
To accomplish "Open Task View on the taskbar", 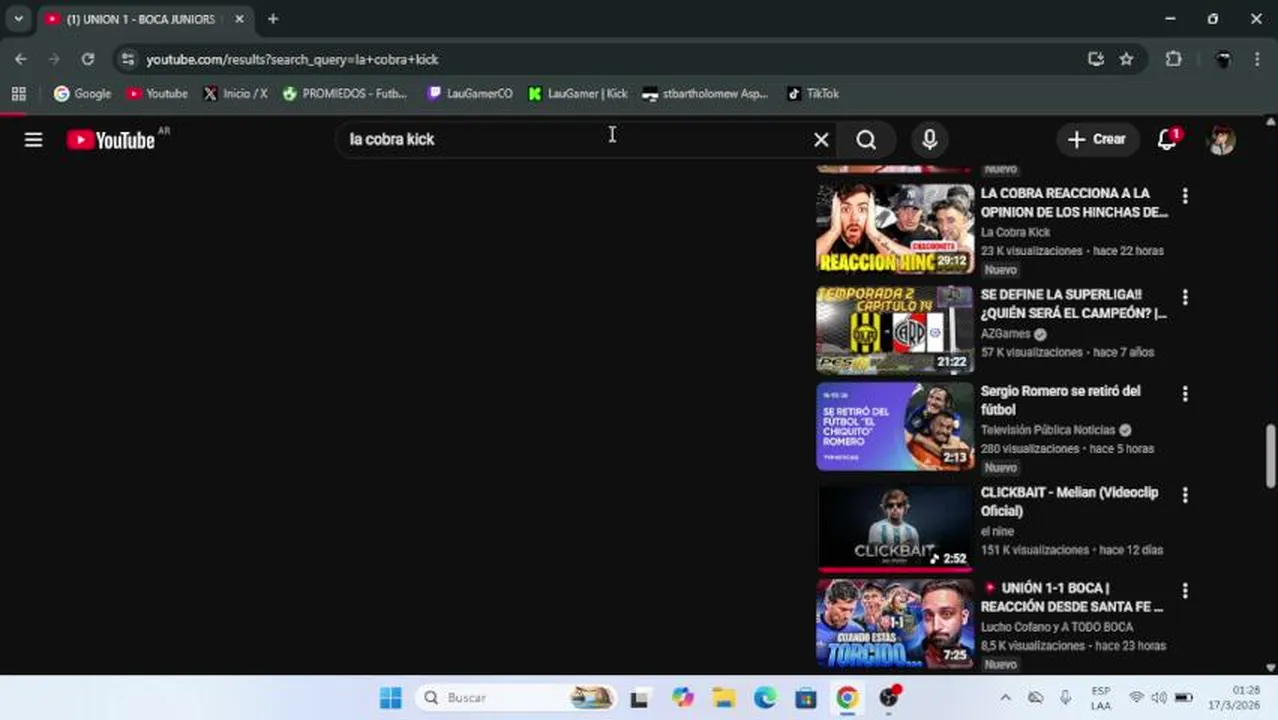I will coord(639,698).
